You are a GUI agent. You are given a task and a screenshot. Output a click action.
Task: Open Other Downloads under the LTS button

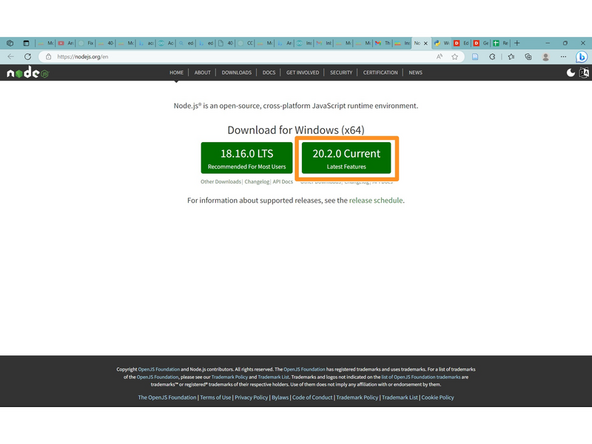point(220,182)
